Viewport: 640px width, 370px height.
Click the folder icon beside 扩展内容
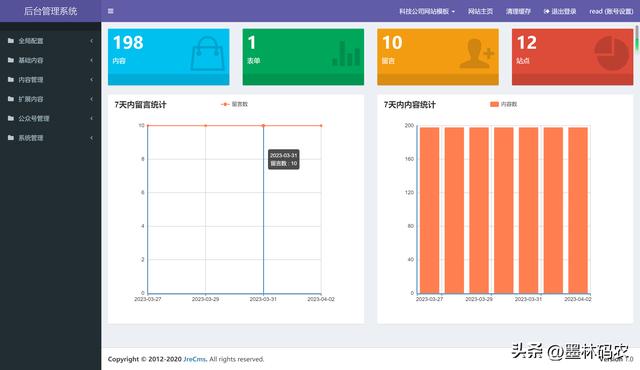pos(11,99)
